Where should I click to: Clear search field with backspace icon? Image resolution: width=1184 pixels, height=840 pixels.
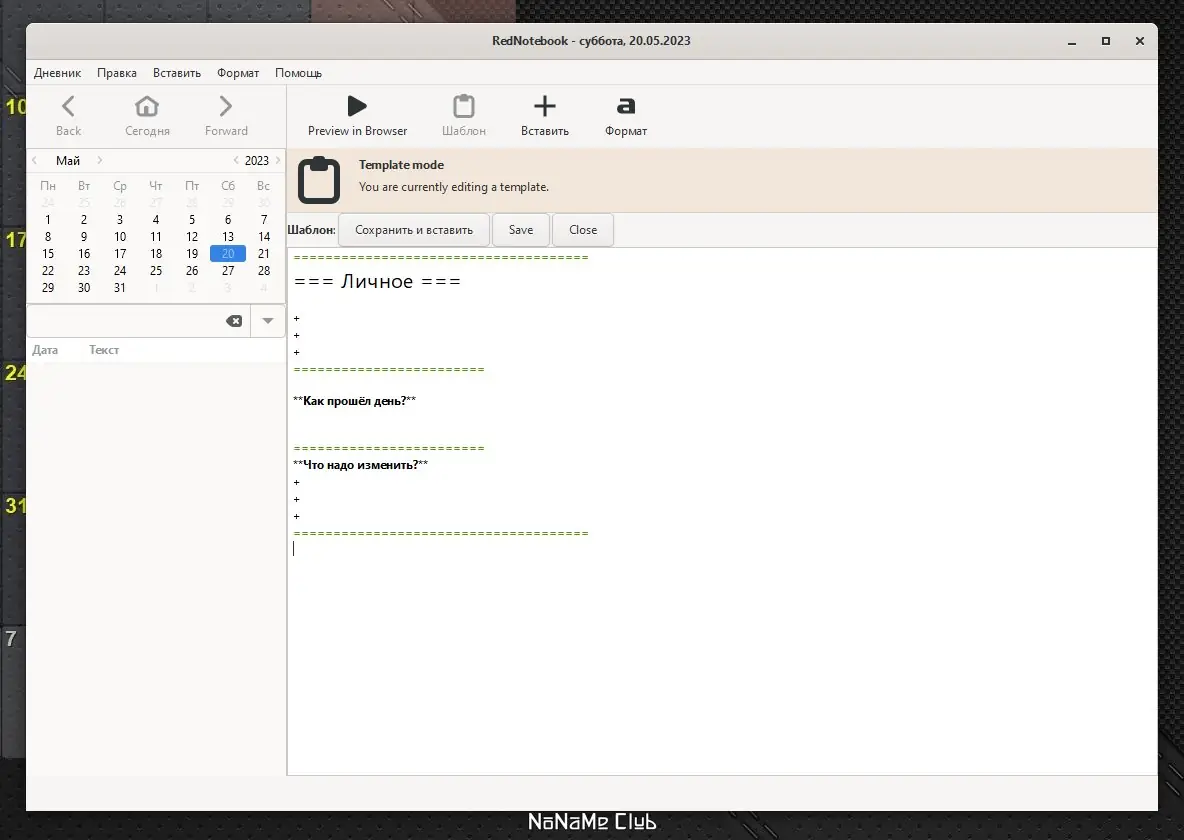pos(233,321)
